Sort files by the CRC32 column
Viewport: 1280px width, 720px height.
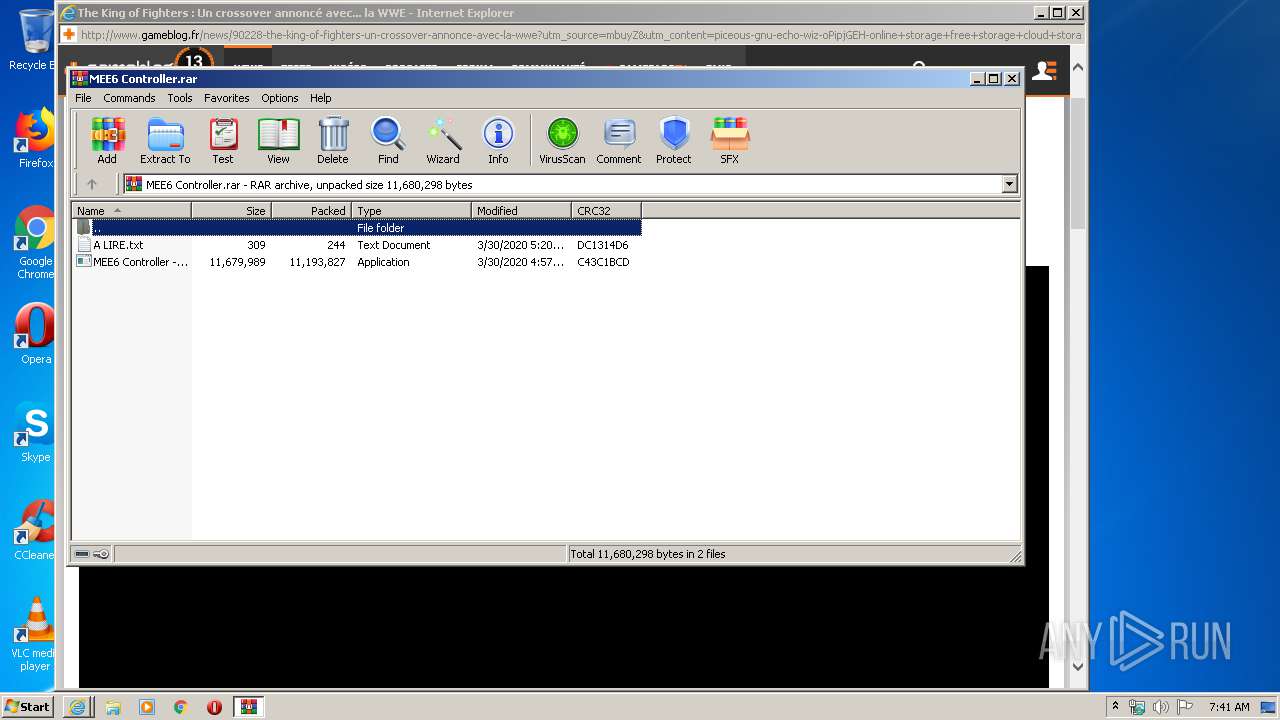point(606,211)
